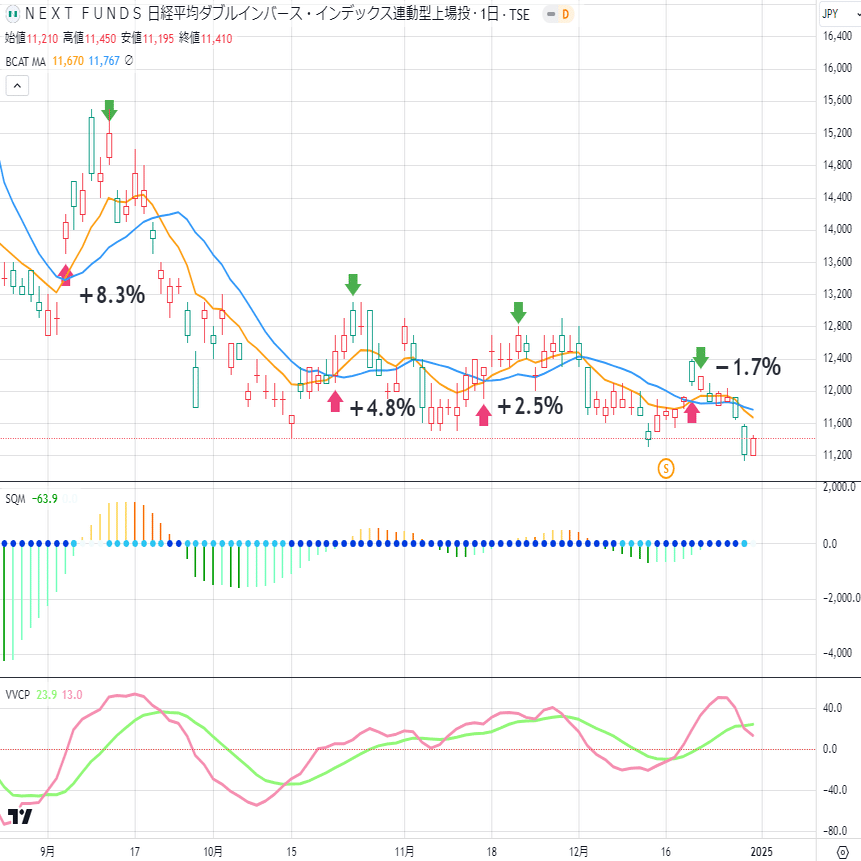This screenshot has width=861, height=861.
Task: Click the 12,000 price axis label
Action: (x=837, y=390)
